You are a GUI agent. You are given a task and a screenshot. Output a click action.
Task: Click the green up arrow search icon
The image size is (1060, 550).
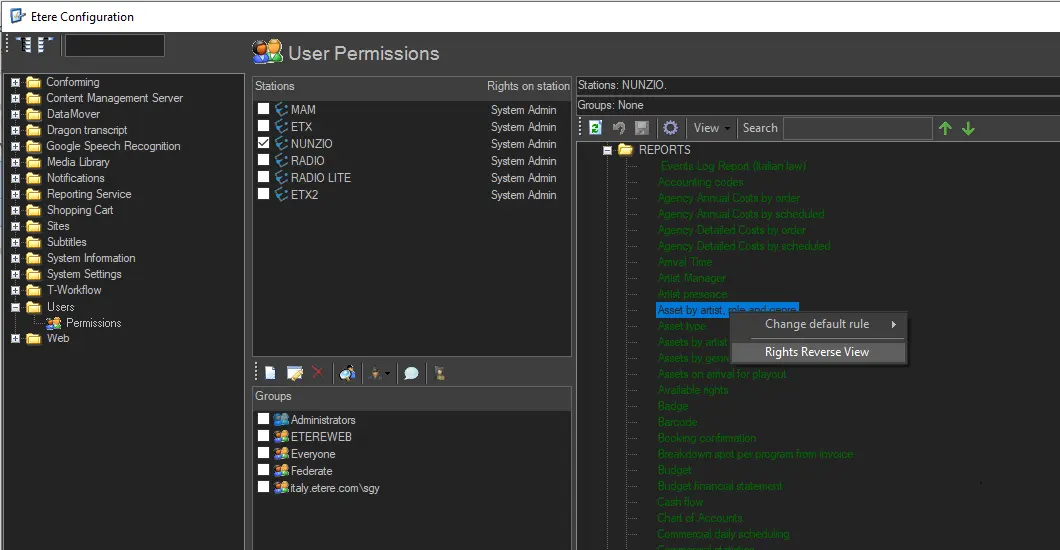coord(945,128)
